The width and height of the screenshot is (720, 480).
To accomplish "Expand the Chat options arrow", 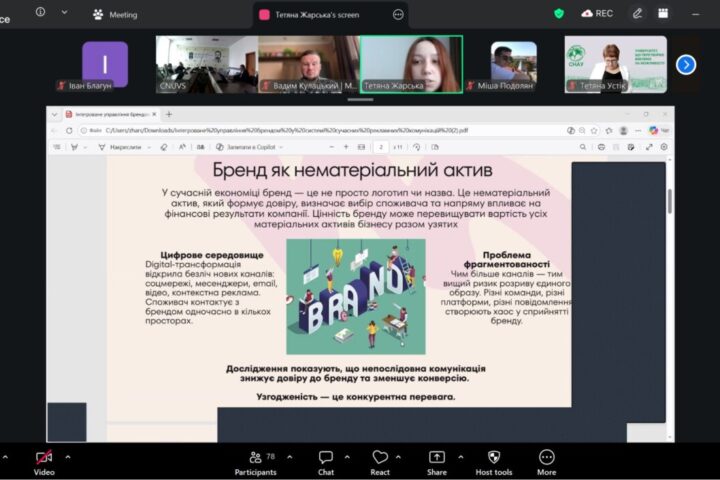I will coord(349,456).
